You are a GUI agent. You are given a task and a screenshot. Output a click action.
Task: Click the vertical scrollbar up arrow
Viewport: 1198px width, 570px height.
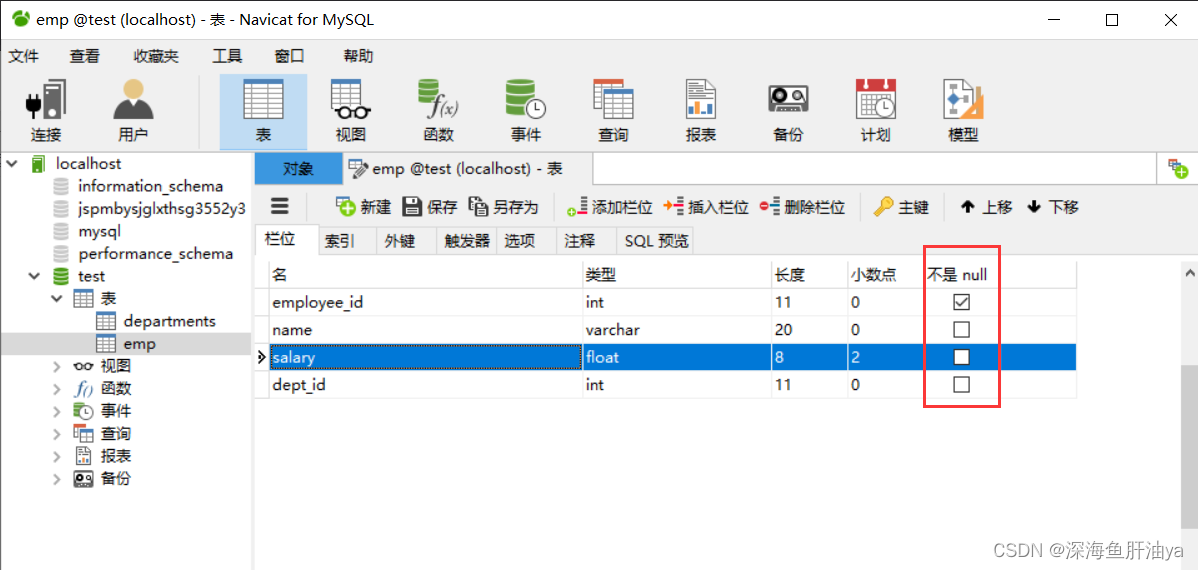tap(1190, 273)
